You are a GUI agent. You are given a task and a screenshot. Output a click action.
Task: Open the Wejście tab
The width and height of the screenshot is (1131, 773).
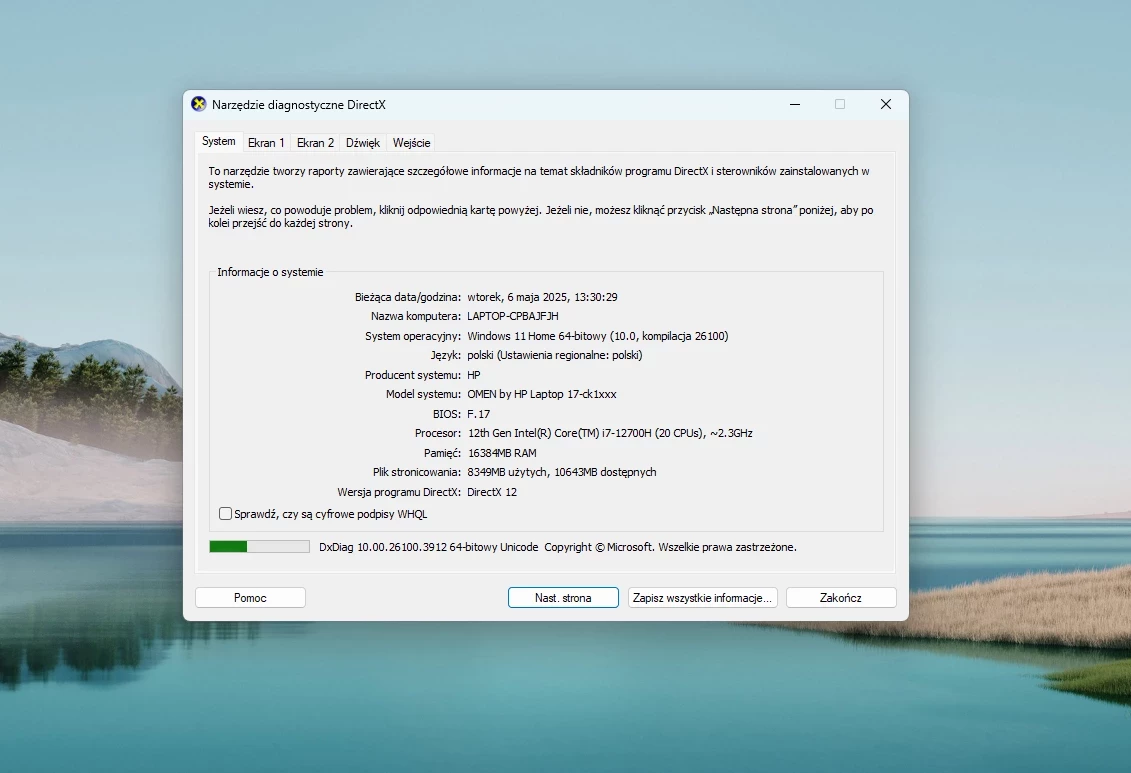click(411, 143)
